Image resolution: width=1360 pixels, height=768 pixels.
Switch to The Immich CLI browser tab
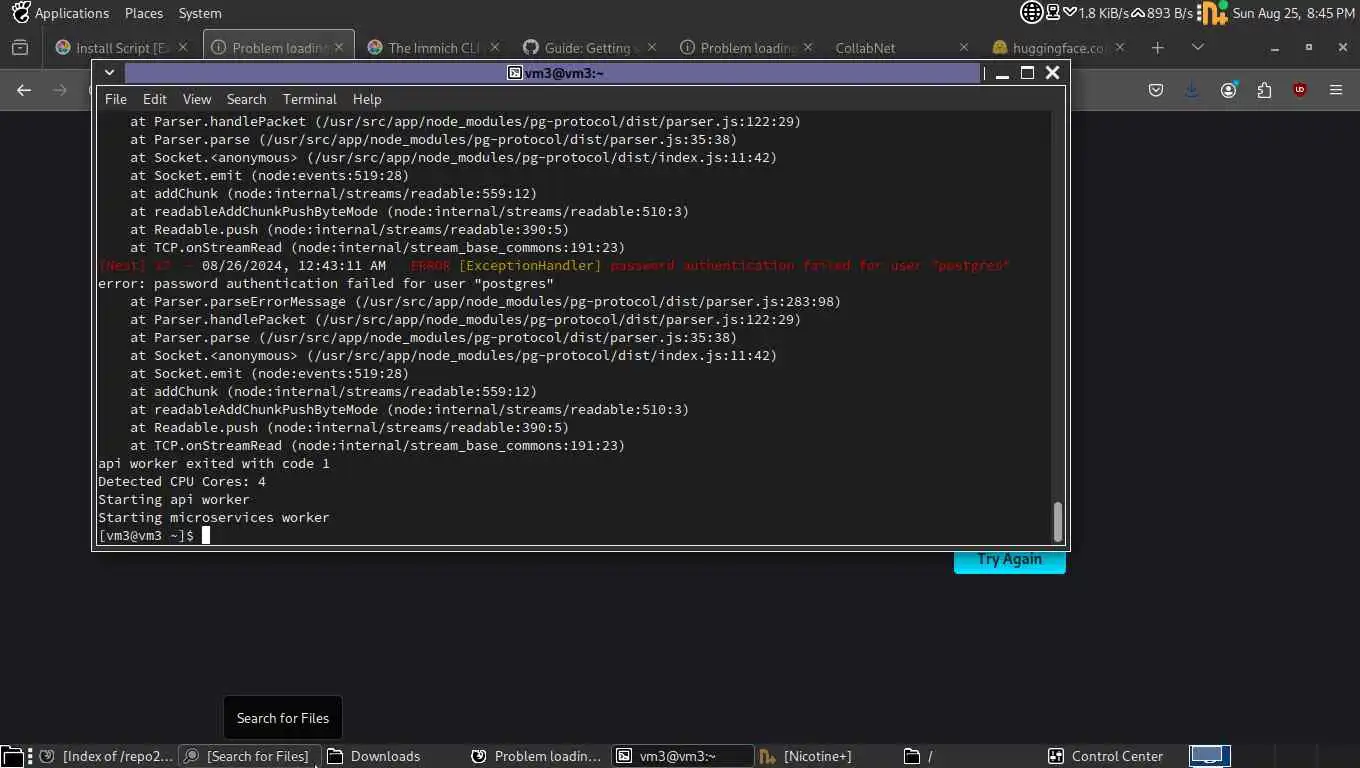click(435, 47)
